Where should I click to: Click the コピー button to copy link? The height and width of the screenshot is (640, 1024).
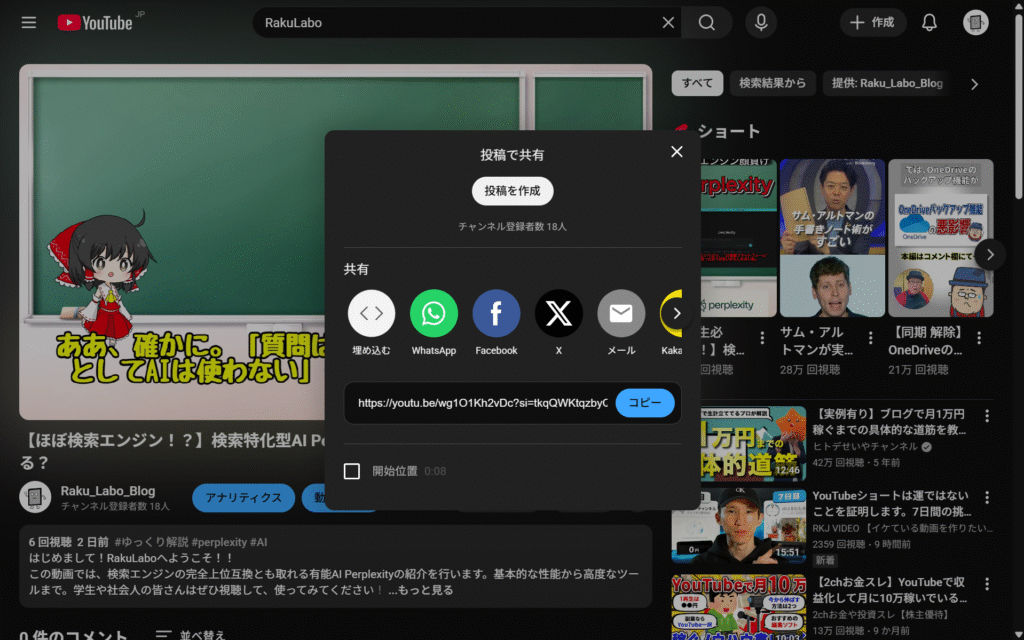pos(645,403)
